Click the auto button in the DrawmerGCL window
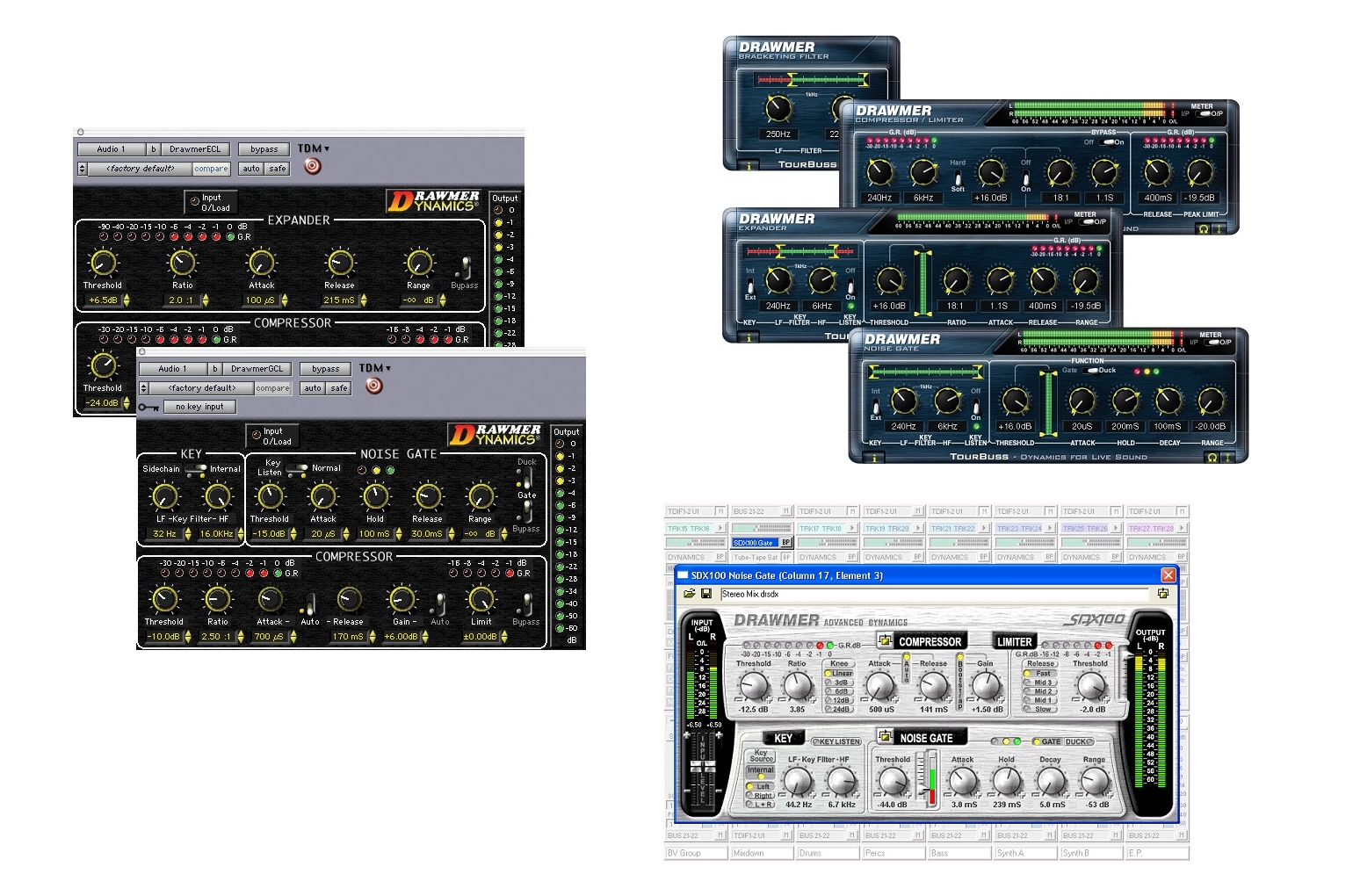Viewport: 1353px width, 896px height. pos(313,388)
